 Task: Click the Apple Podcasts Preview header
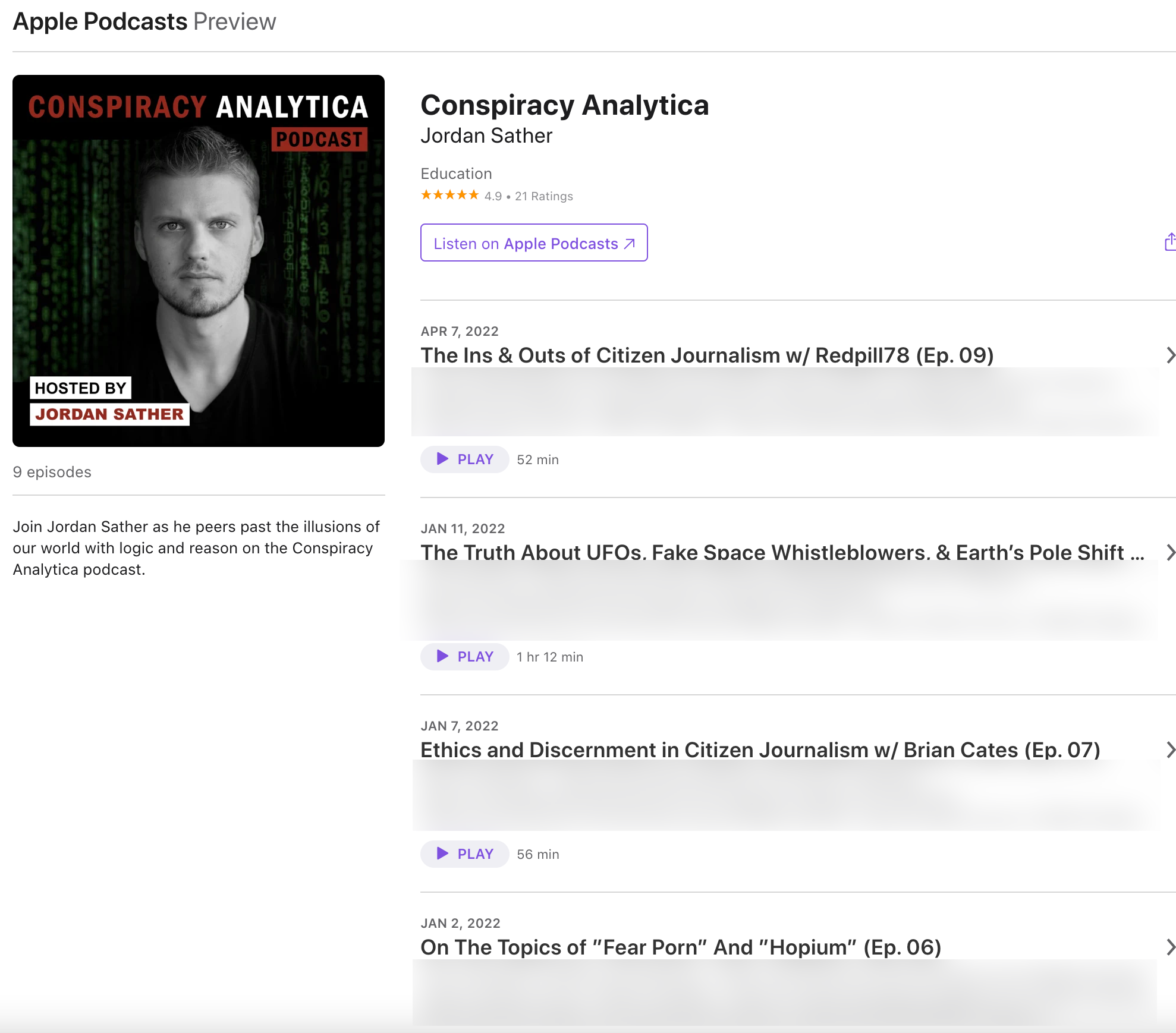pyautogui.click(x=144, y=22)
